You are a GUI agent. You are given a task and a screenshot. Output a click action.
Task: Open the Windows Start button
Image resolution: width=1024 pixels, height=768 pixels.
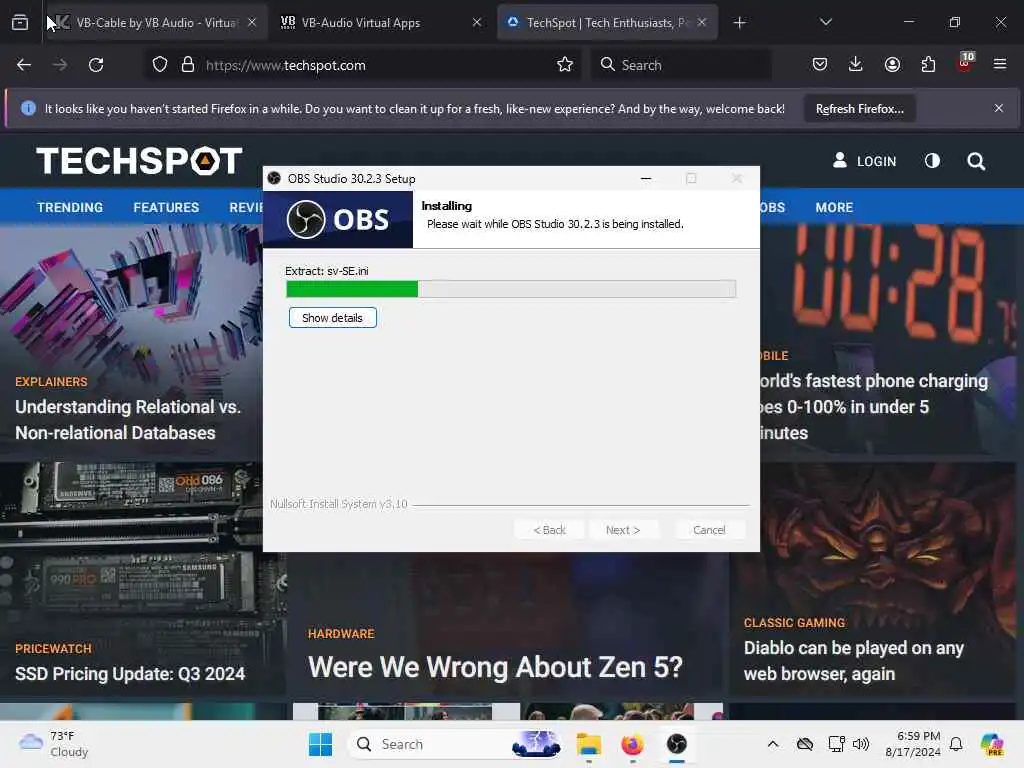[320, 744]
